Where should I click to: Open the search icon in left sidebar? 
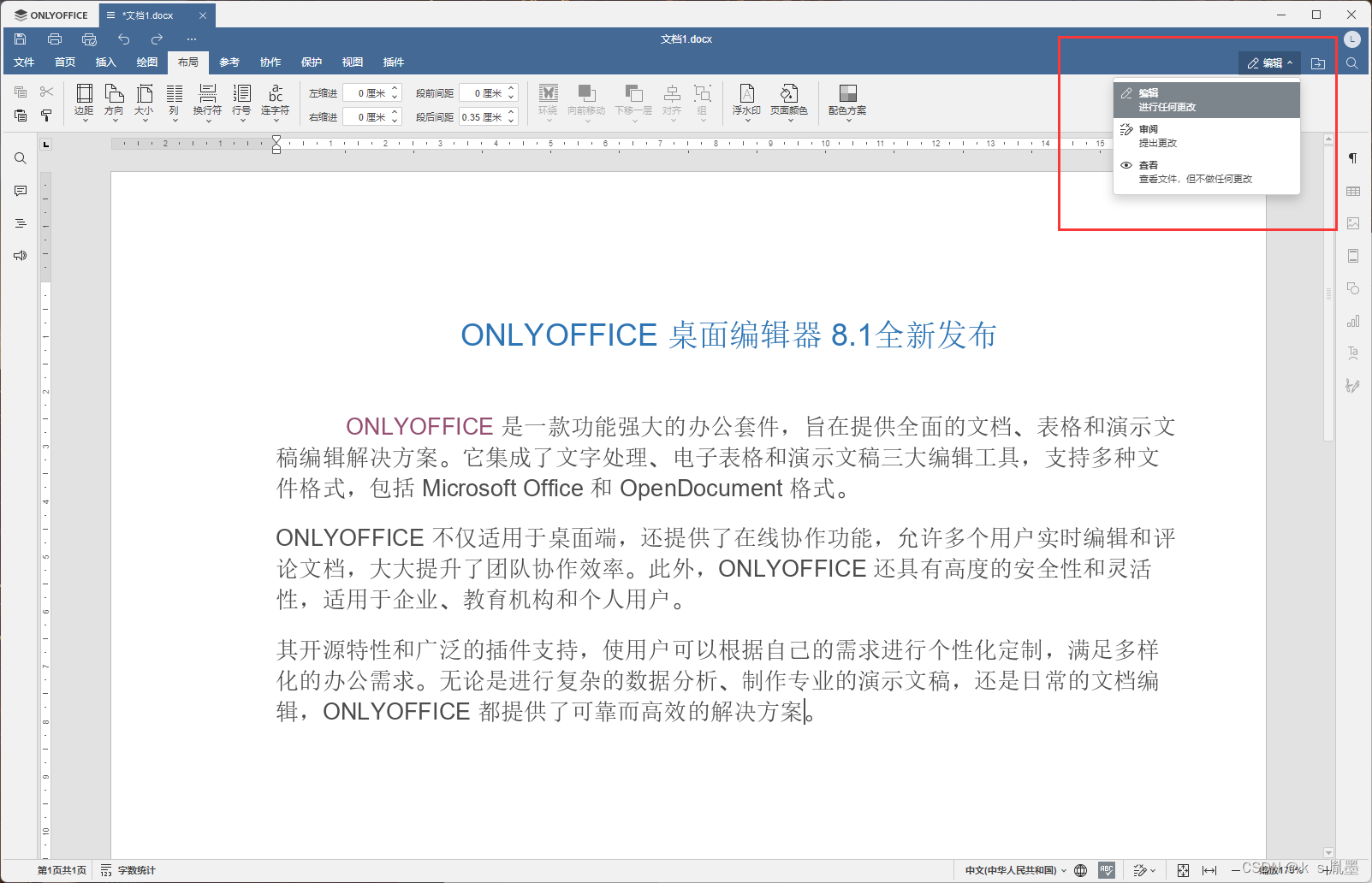pos(21,158)
